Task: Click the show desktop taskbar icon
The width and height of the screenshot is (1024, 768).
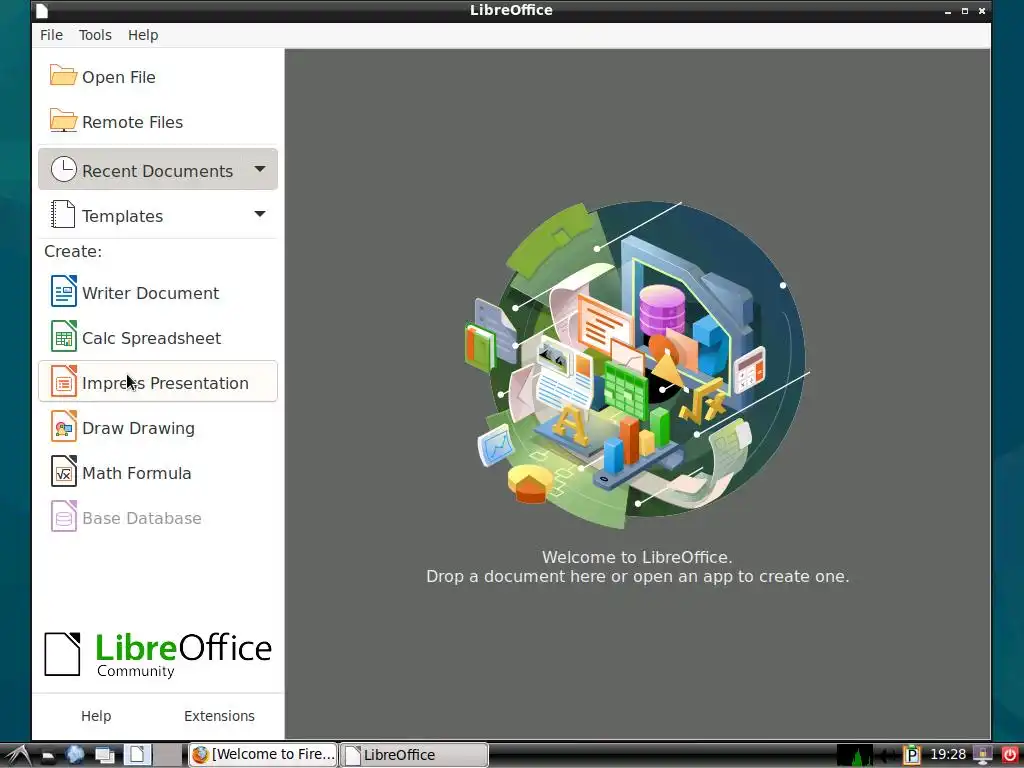Action: click(104, 755)
